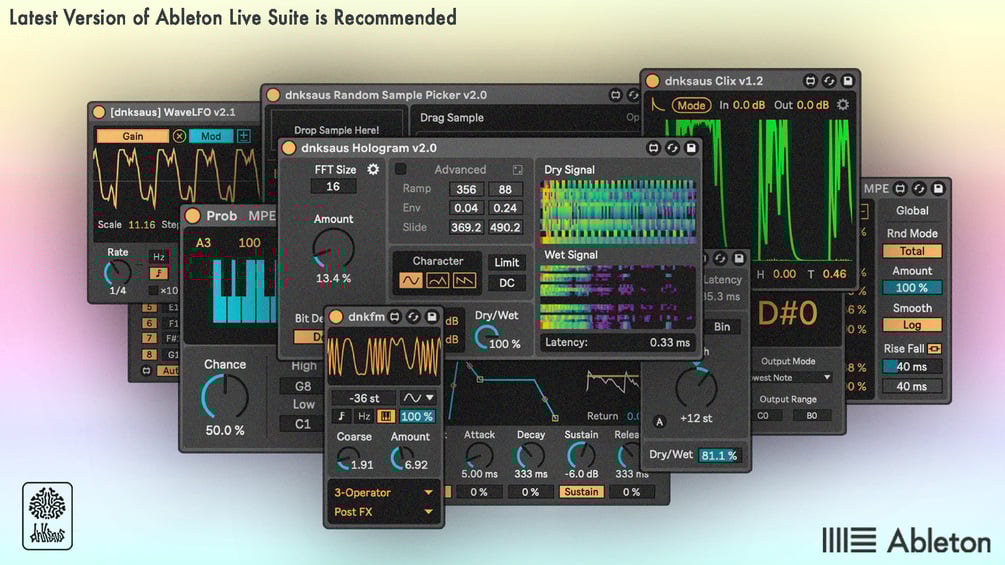The image size is (1005, 565).
Task: Click the Mode button in Clix
Action: click(x=691, y=105)
